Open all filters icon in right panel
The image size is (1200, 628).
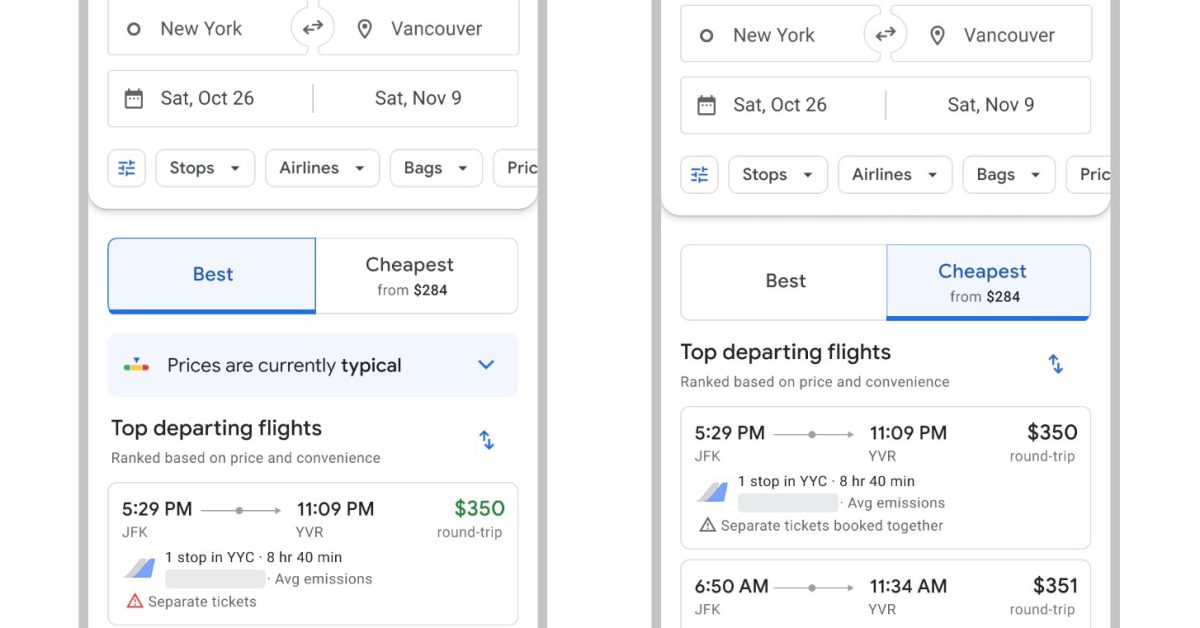point(700,175)
